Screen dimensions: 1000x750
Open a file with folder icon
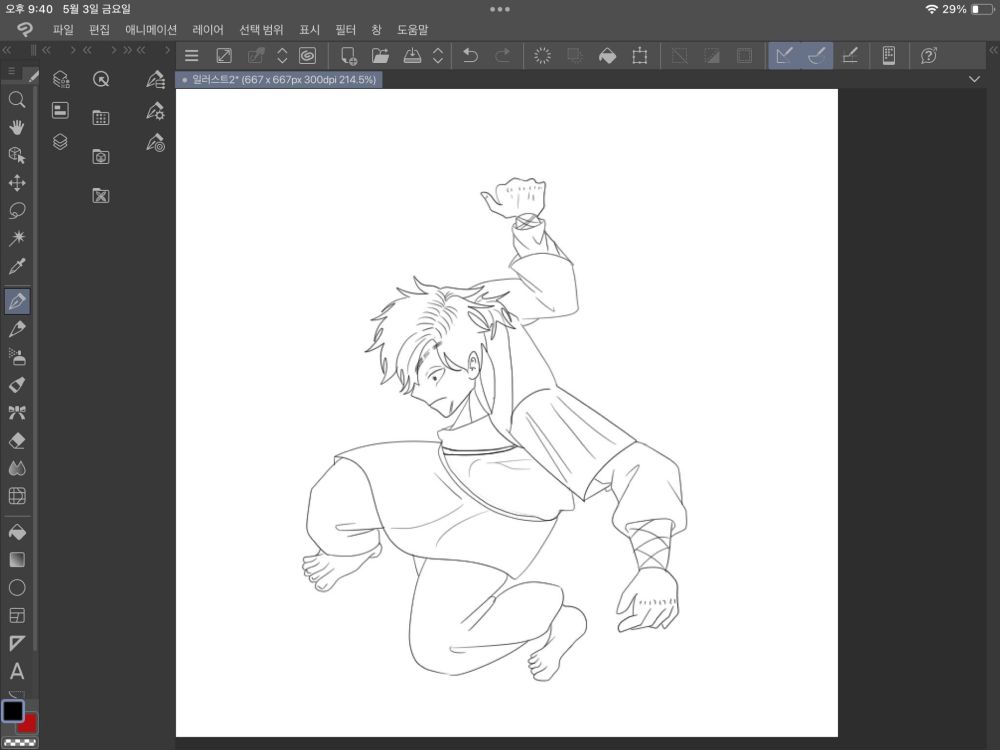[x=380, y=55]
